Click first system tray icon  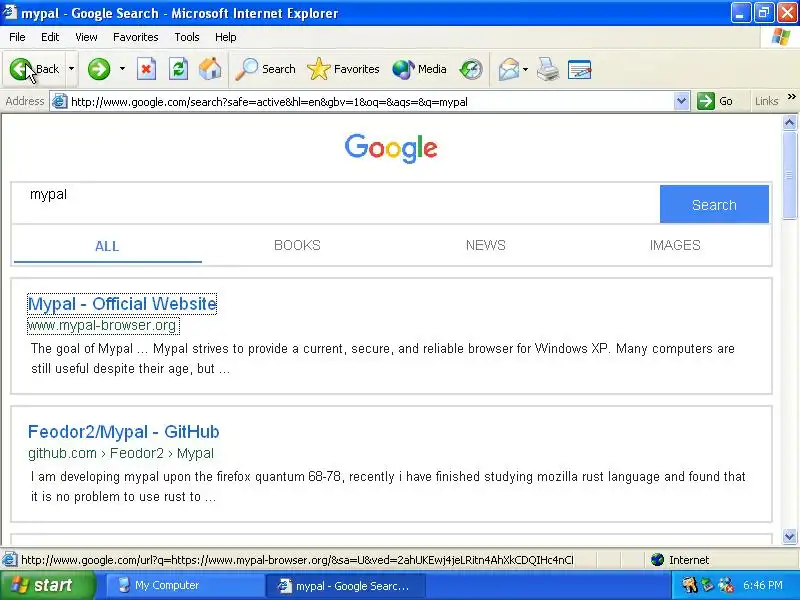(690, 585)
